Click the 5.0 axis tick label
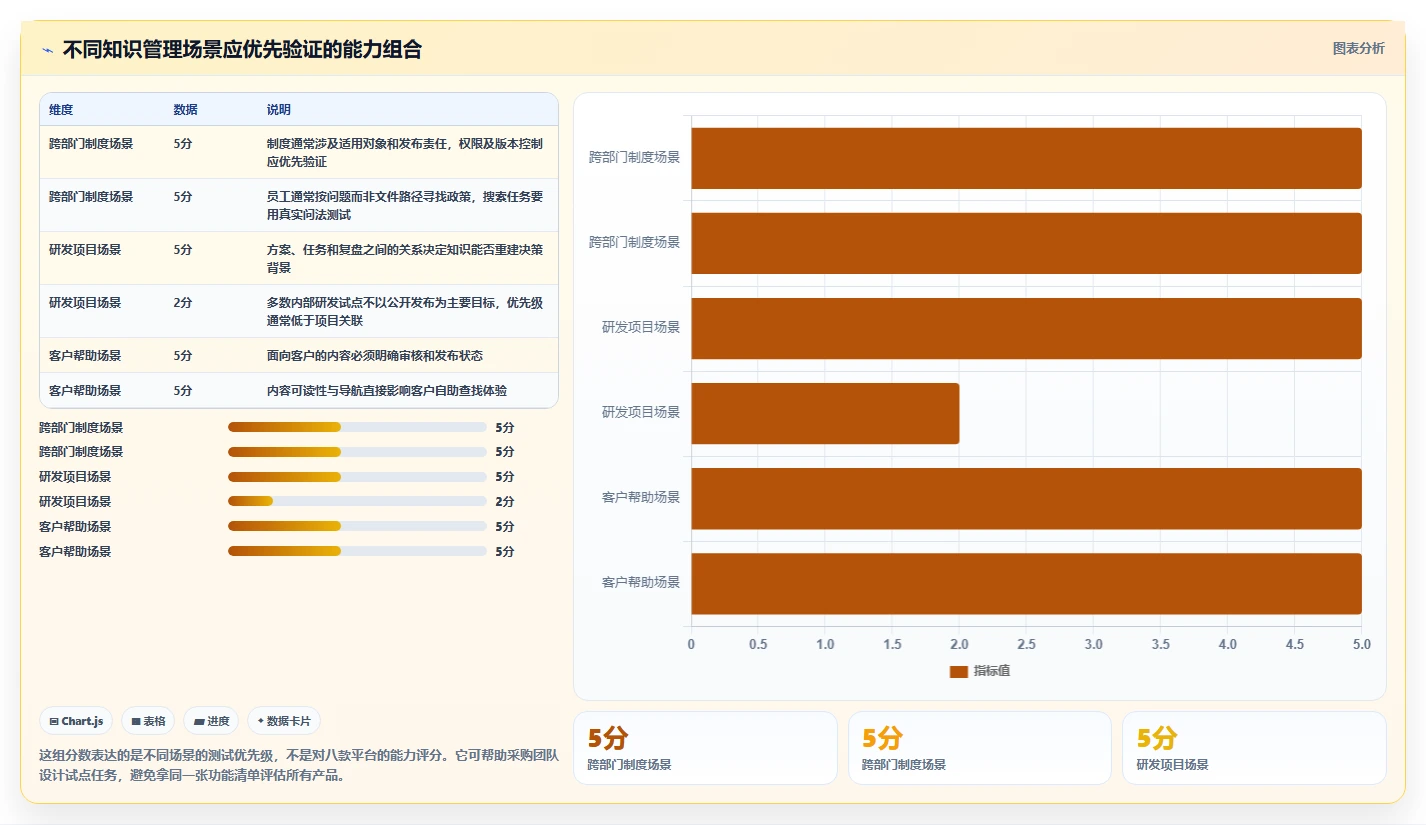 (x=1361, y=644)
